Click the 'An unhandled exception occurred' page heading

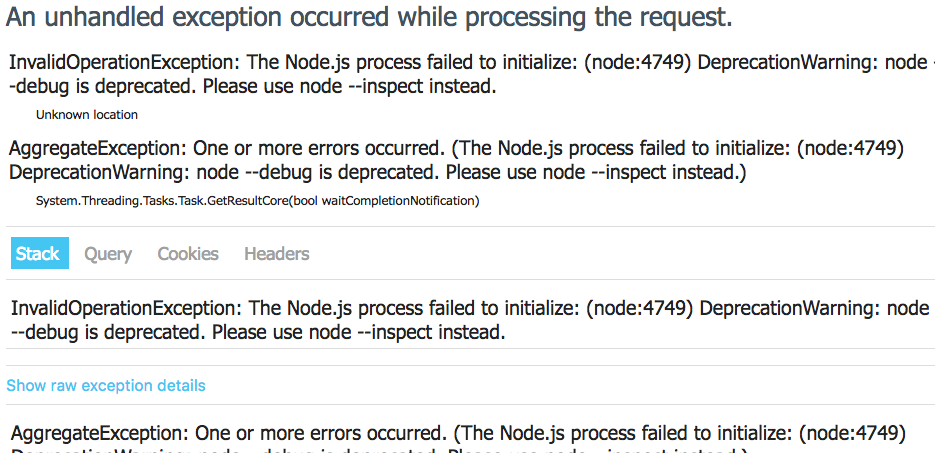pyautogui.click(x=369, y=18)
